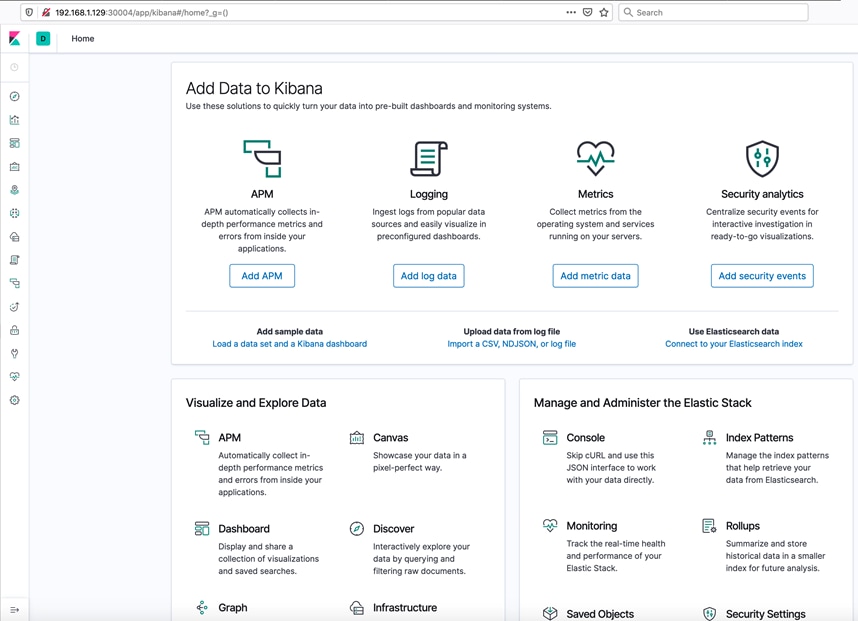Click the "Security analytics" heading

point(762,194)
